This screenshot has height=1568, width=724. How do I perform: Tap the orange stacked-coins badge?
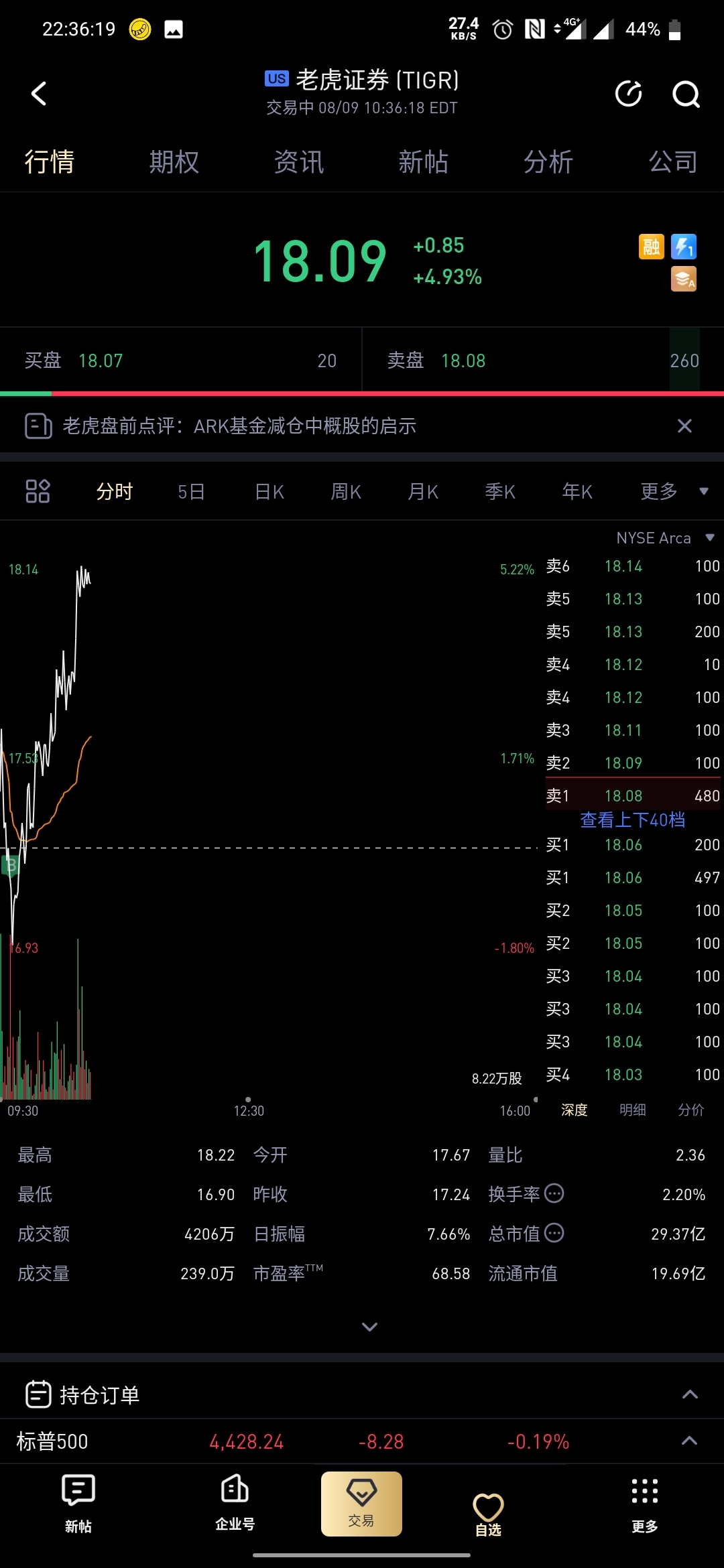click(x=684, y=279)
